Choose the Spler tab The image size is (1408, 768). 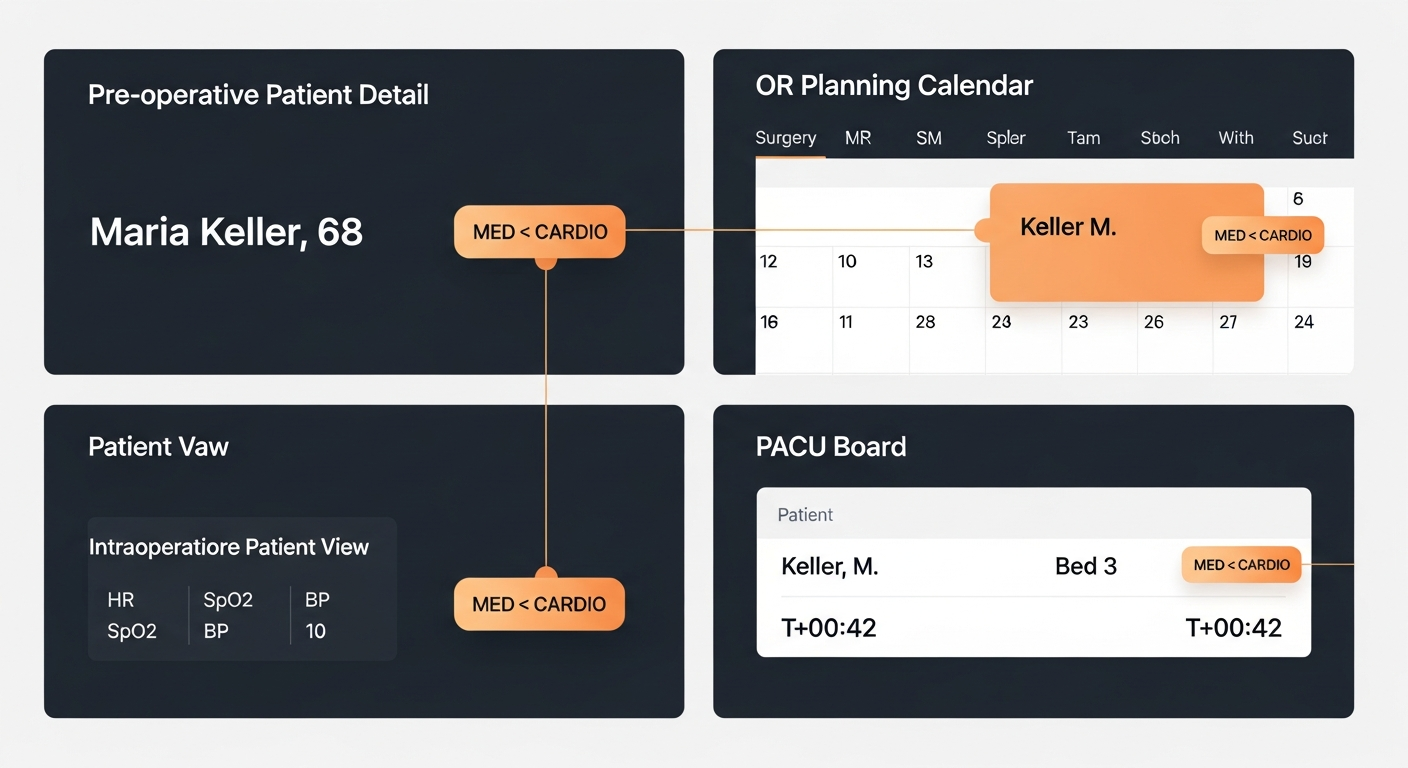1006,138
